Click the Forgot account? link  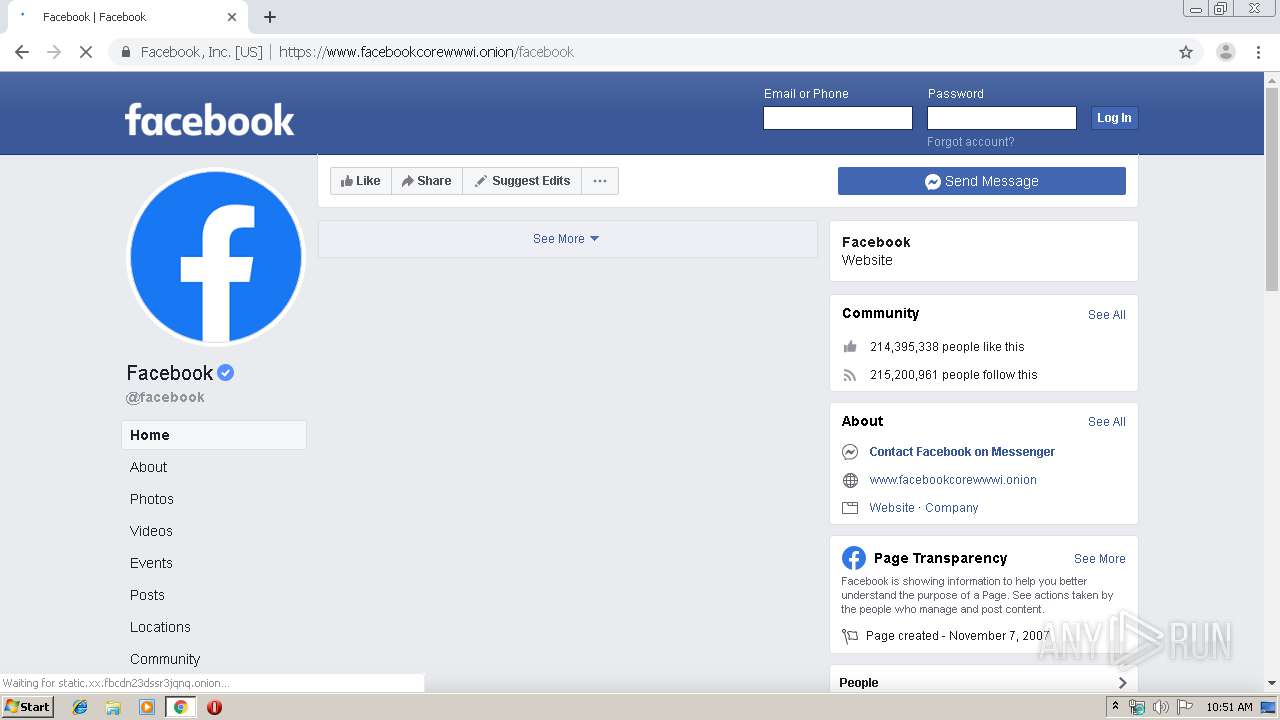coord(970,142)
